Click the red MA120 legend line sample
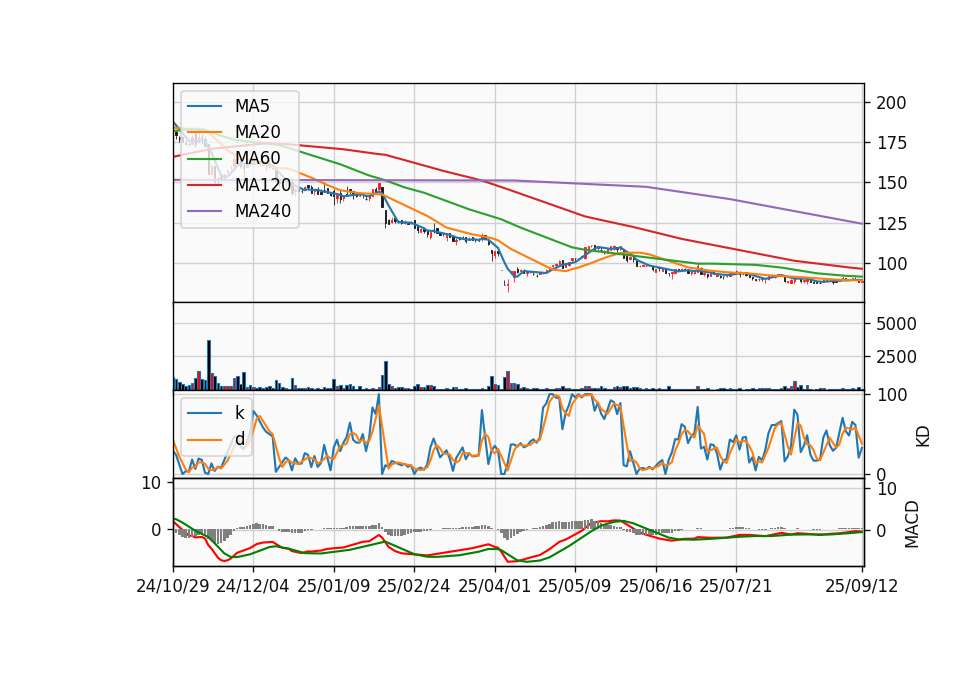 204,185
